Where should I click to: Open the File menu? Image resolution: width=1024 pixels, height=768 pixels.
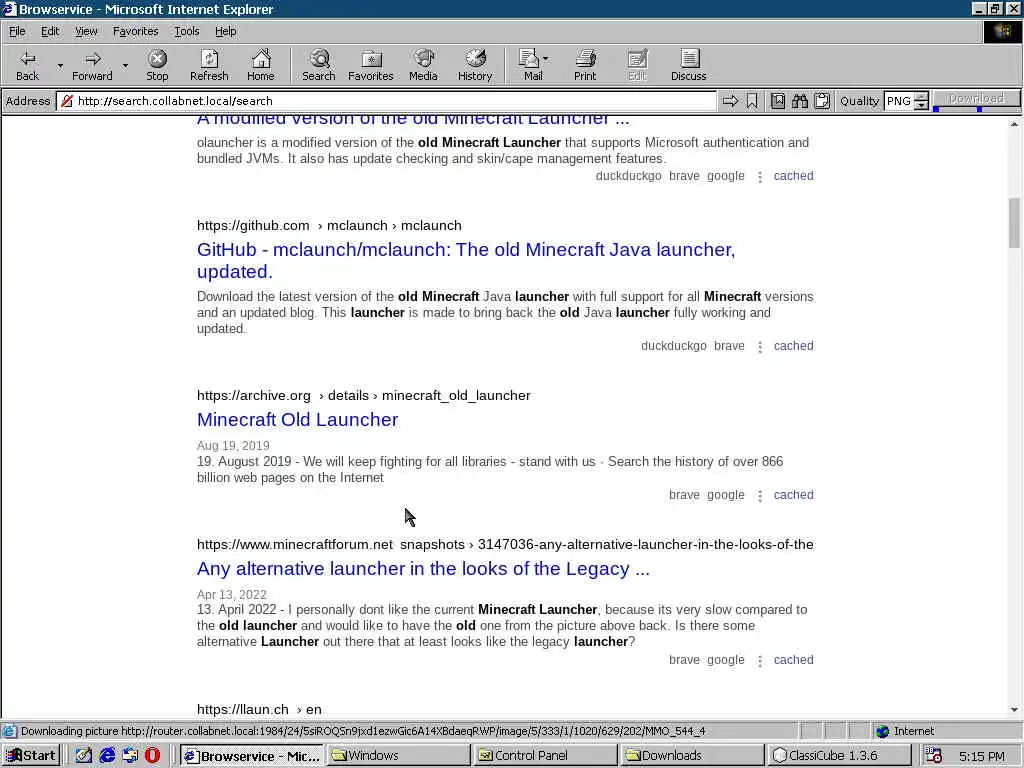point(17,31)
